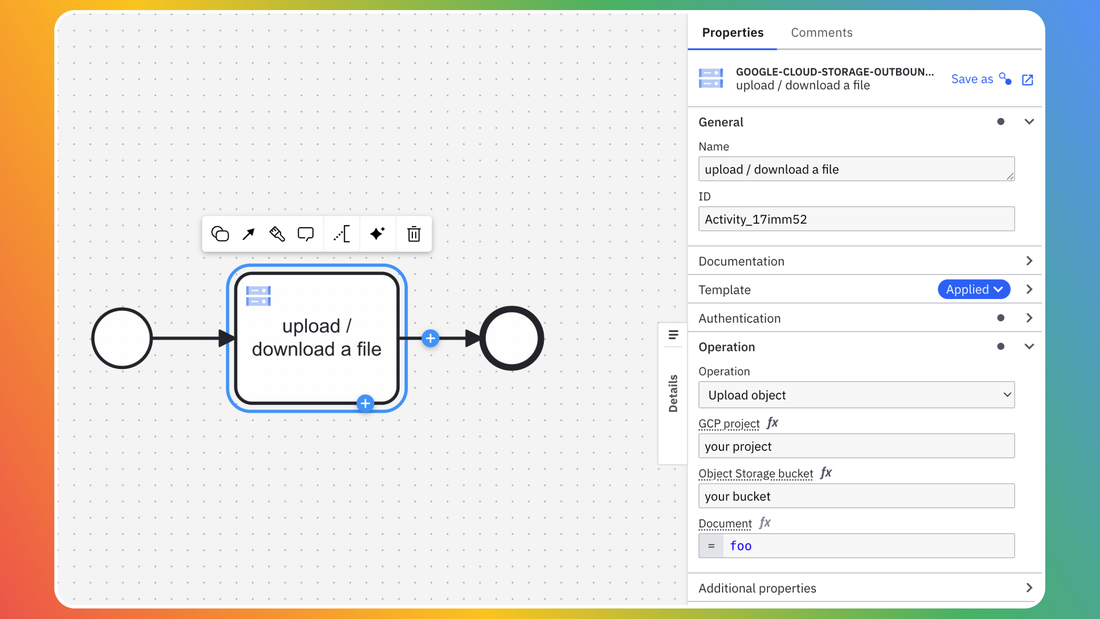Click the connector icon inside the task box
The image size is (1100, 619).
coord(258,296)
